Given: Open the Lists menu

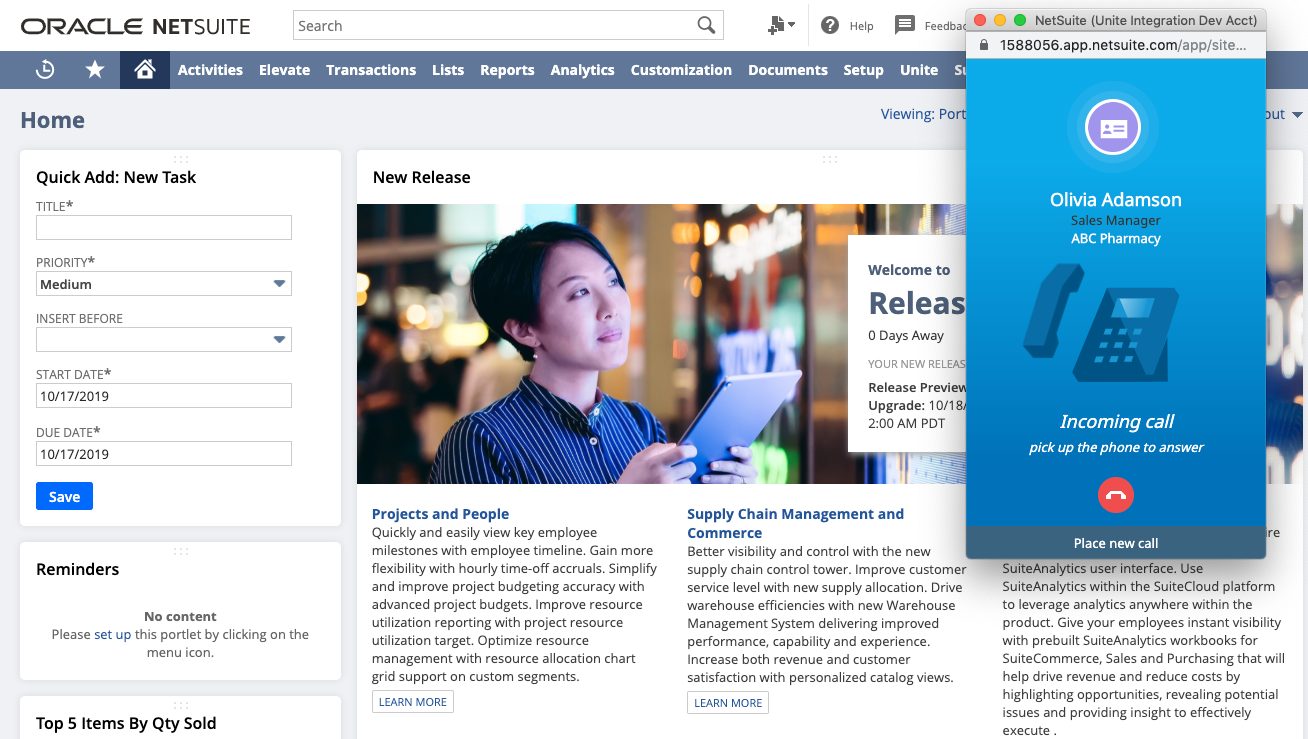Looking at the screenshot, I should pos(448,70).
